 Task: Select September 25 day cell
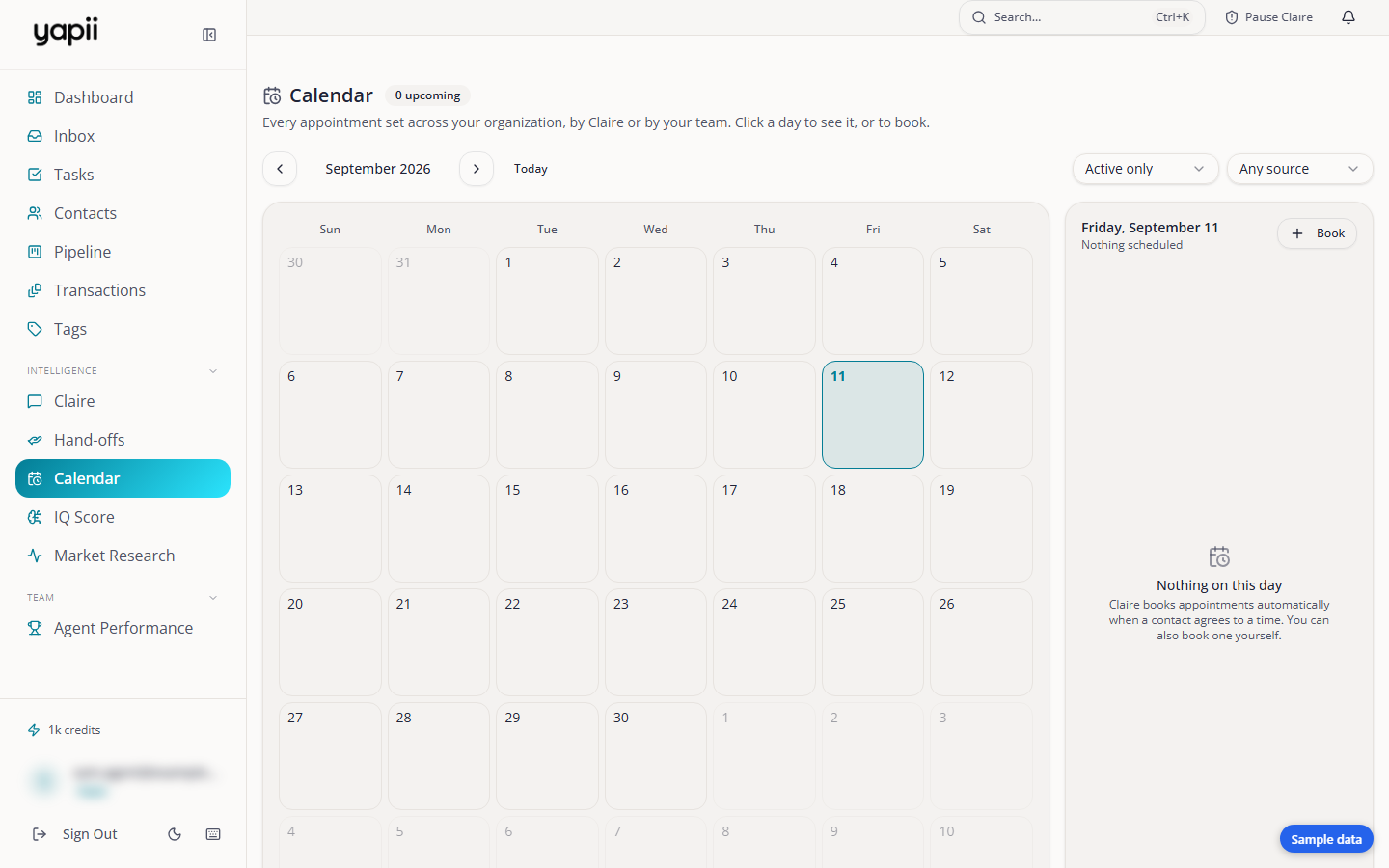click(873, 642)
